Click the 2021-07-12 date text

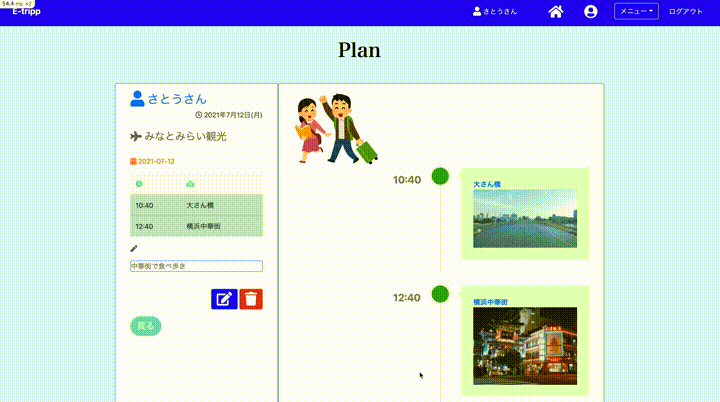point(156,161)
